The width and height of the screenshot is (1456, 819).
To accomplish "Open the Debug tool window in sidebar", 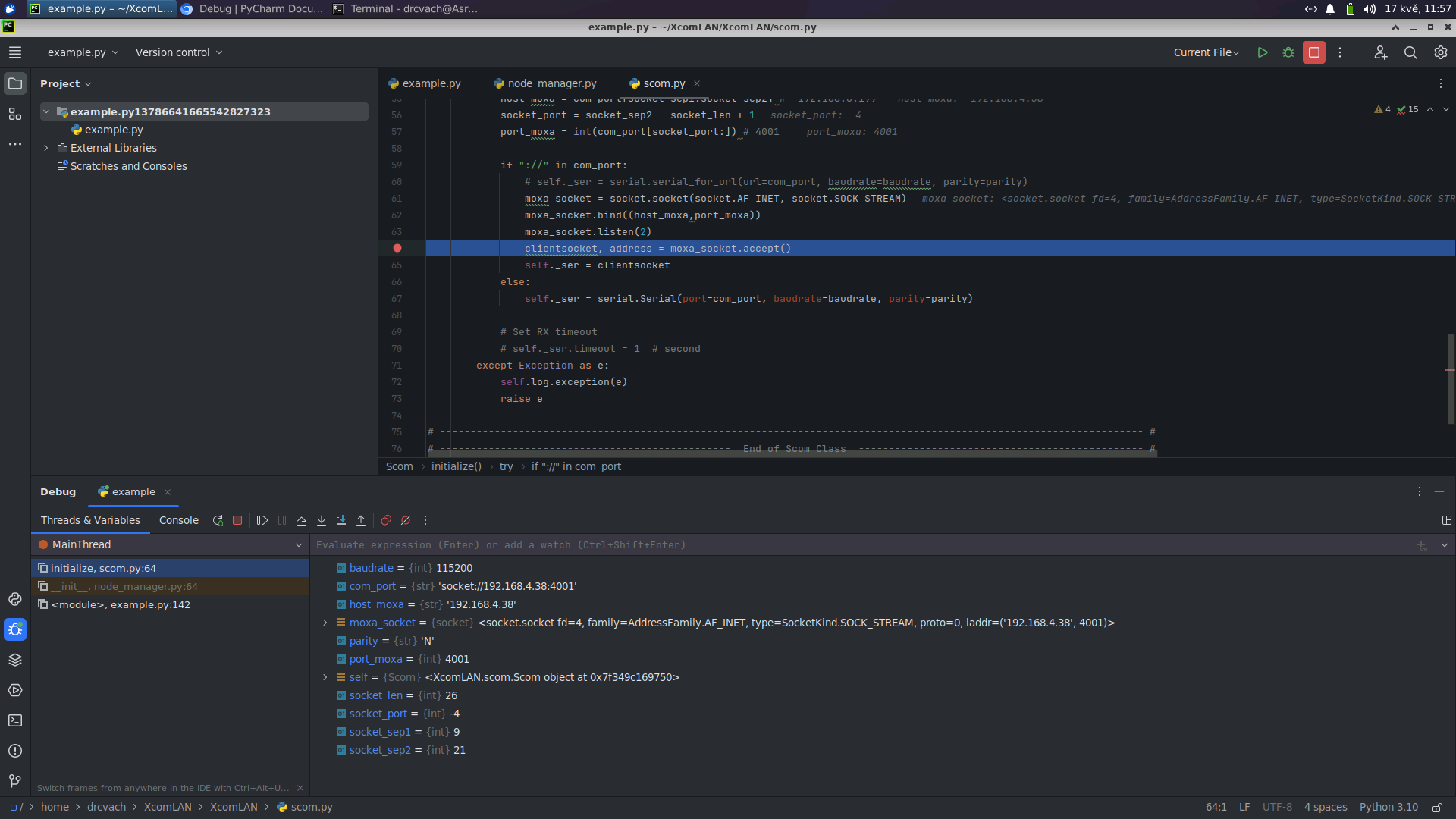I will (x=15, y=629).
